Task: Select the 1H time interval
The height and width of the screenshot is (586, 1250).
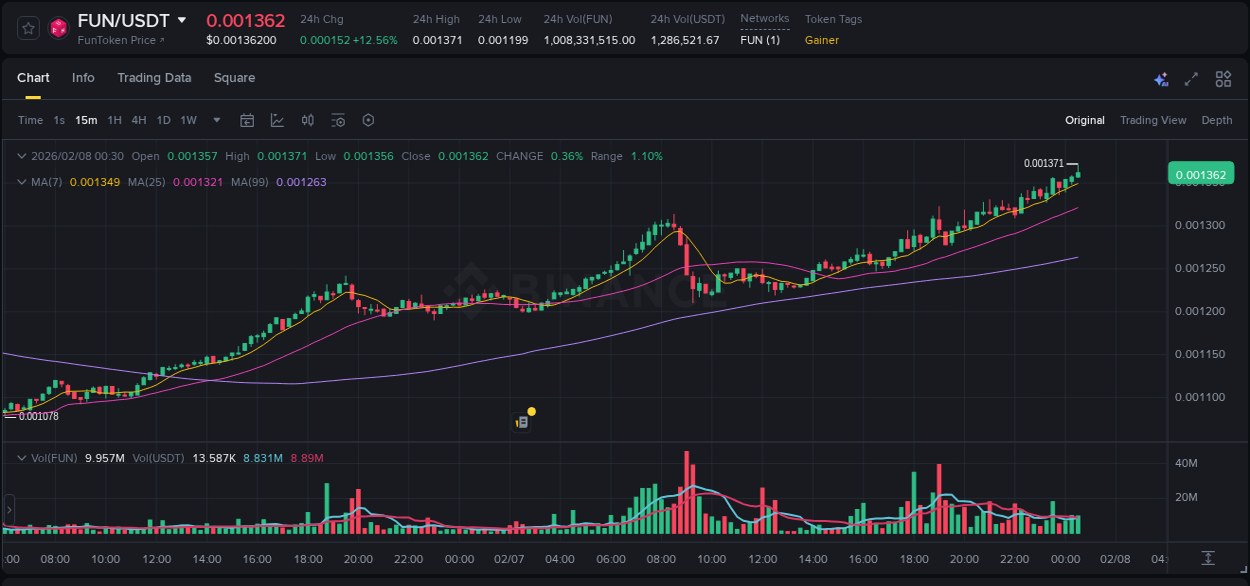Action: click(114, 120)
